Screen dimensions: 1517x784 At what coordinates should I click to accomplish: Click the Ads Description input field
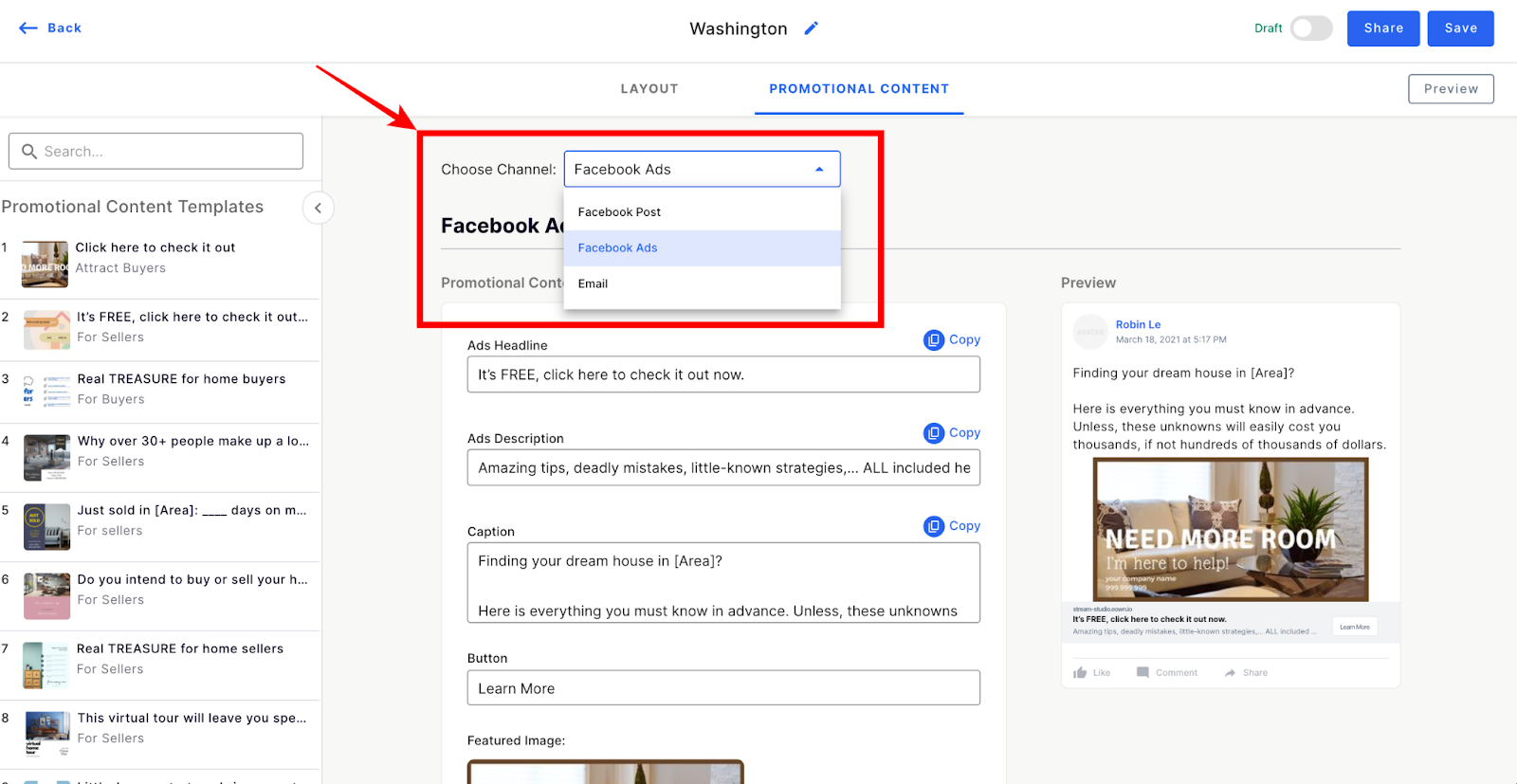(x=723, y=467)
